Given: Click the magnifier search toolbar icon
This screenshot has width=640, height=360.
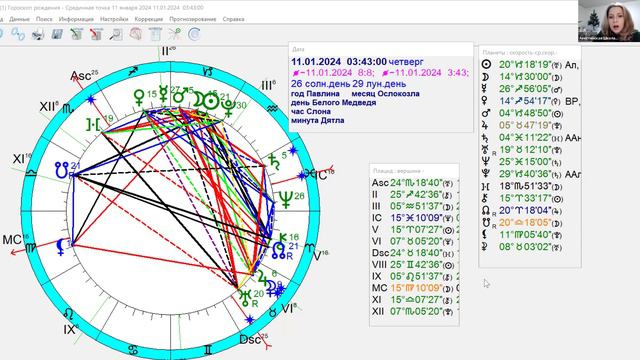Looking at the screenshot, I should (x=116, y=34).
